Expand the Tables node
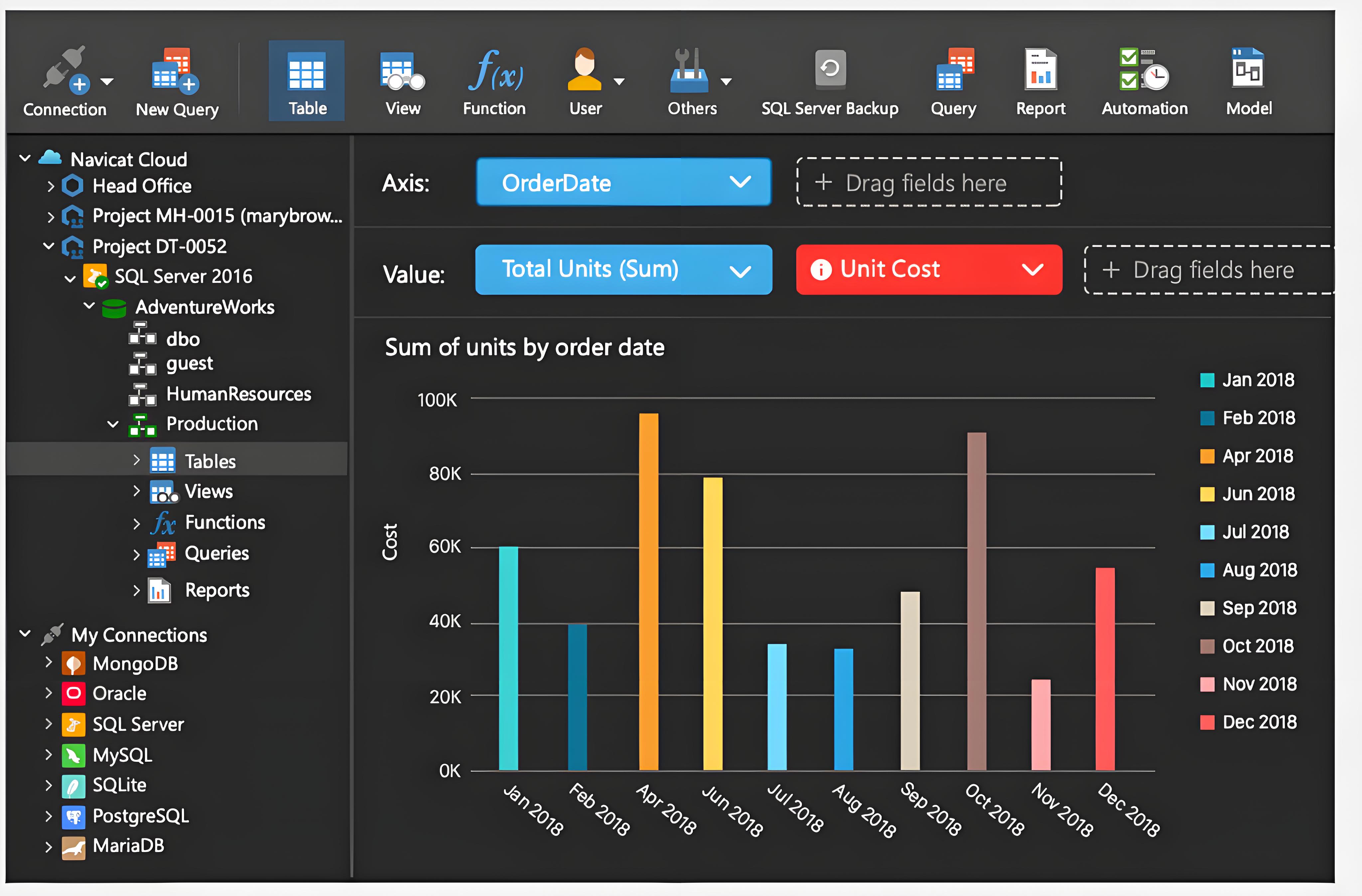The image size is (1362, 896). pyautogui.click(x=136, y=460)
